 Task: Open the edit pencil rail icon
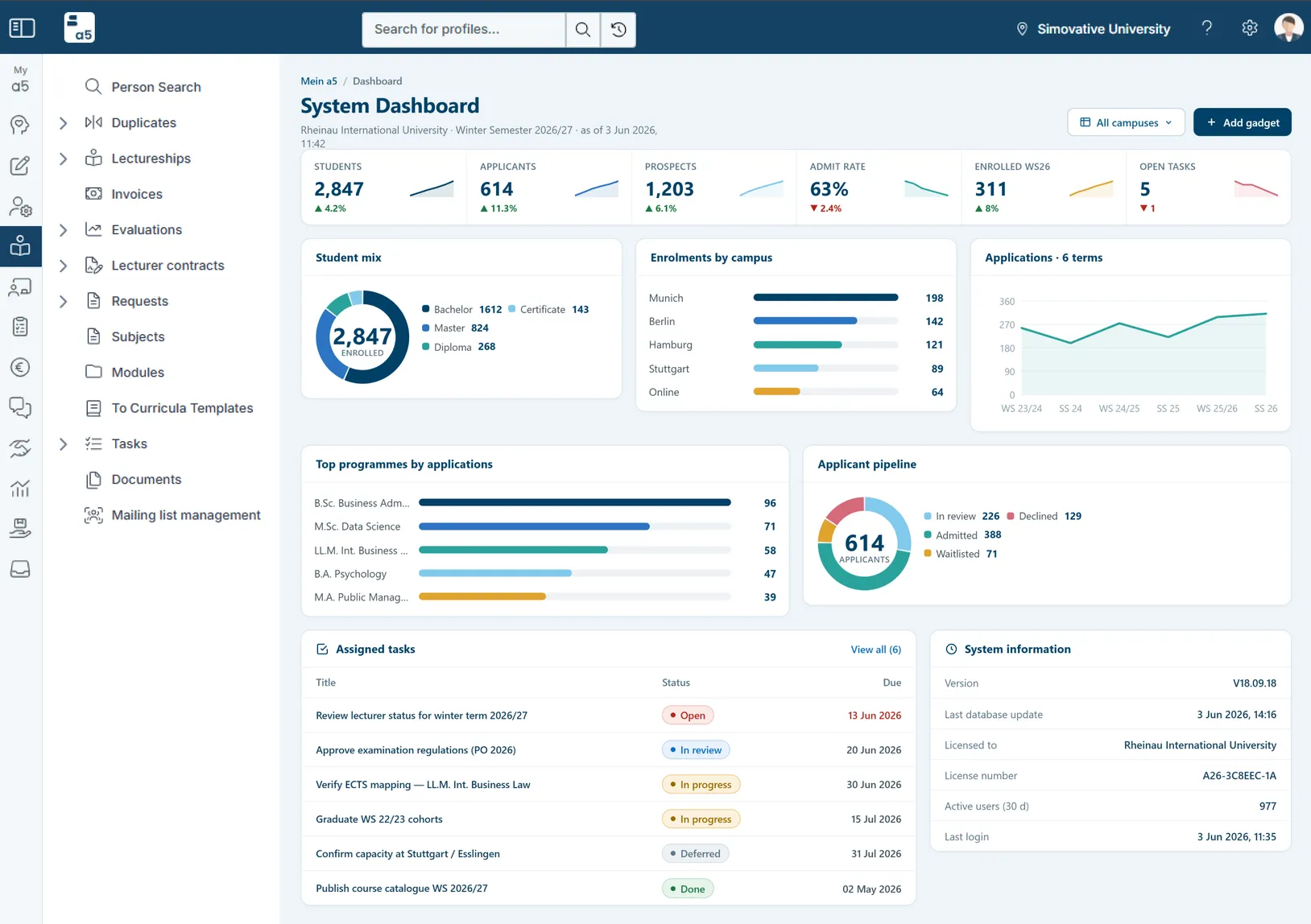tap(20, 166)
